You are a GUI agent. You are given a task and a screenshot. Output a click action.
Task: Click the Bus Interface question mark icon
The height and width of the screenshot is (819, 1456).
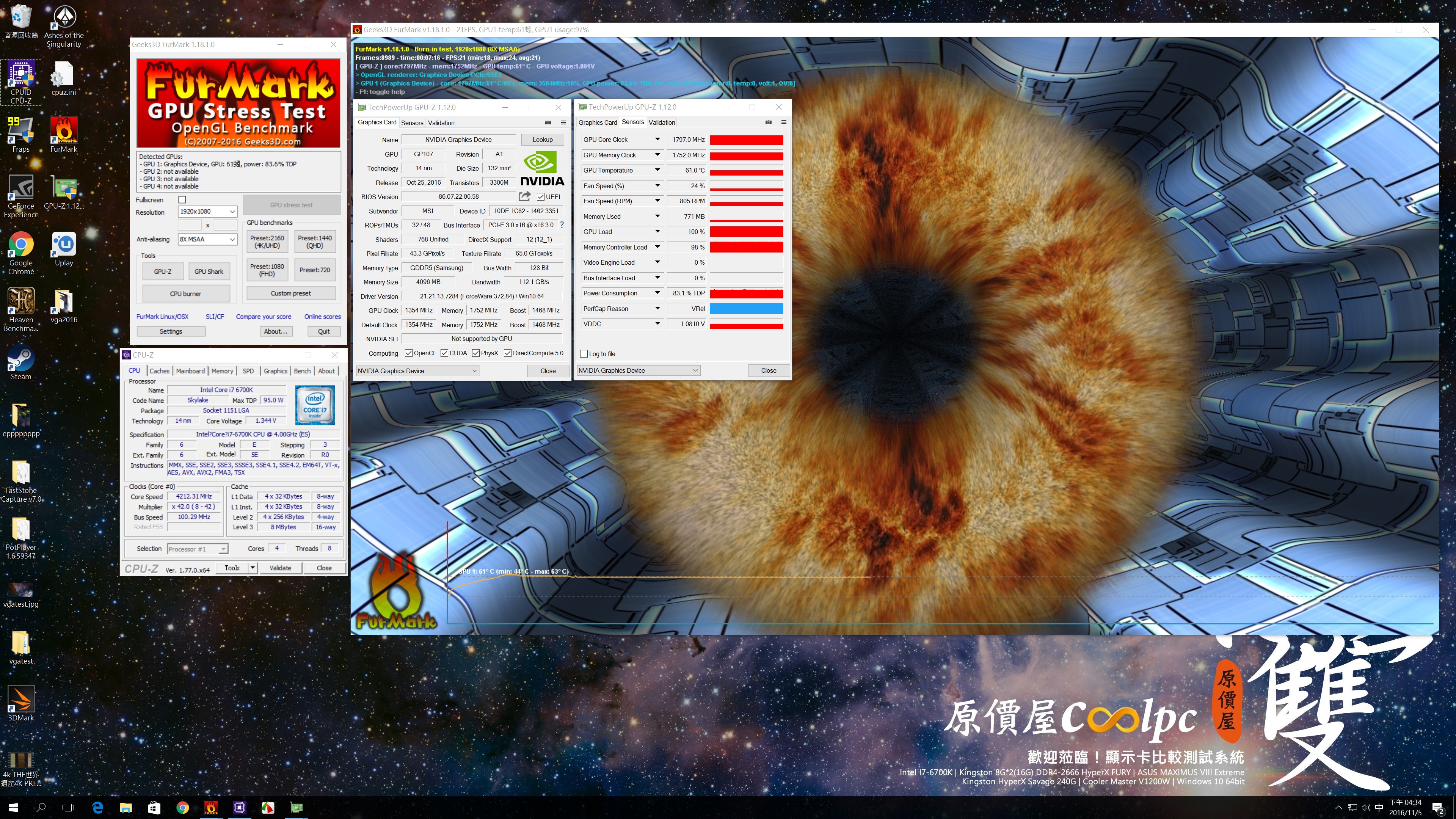[561, 225]
